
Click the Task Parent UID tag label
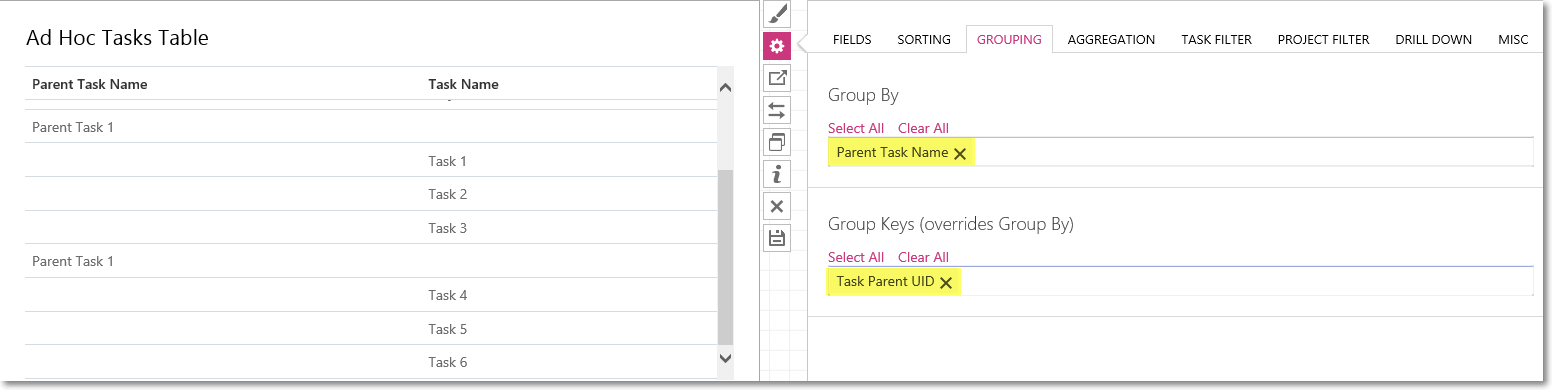point(885,281)
